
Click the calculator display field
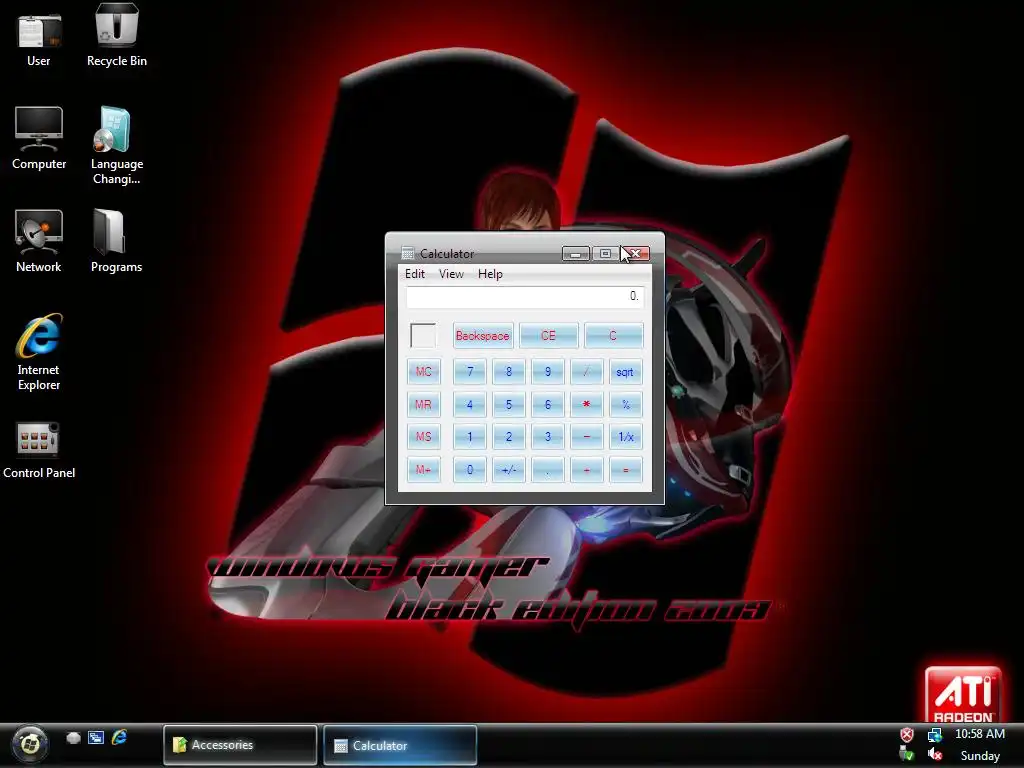(525, 296)
